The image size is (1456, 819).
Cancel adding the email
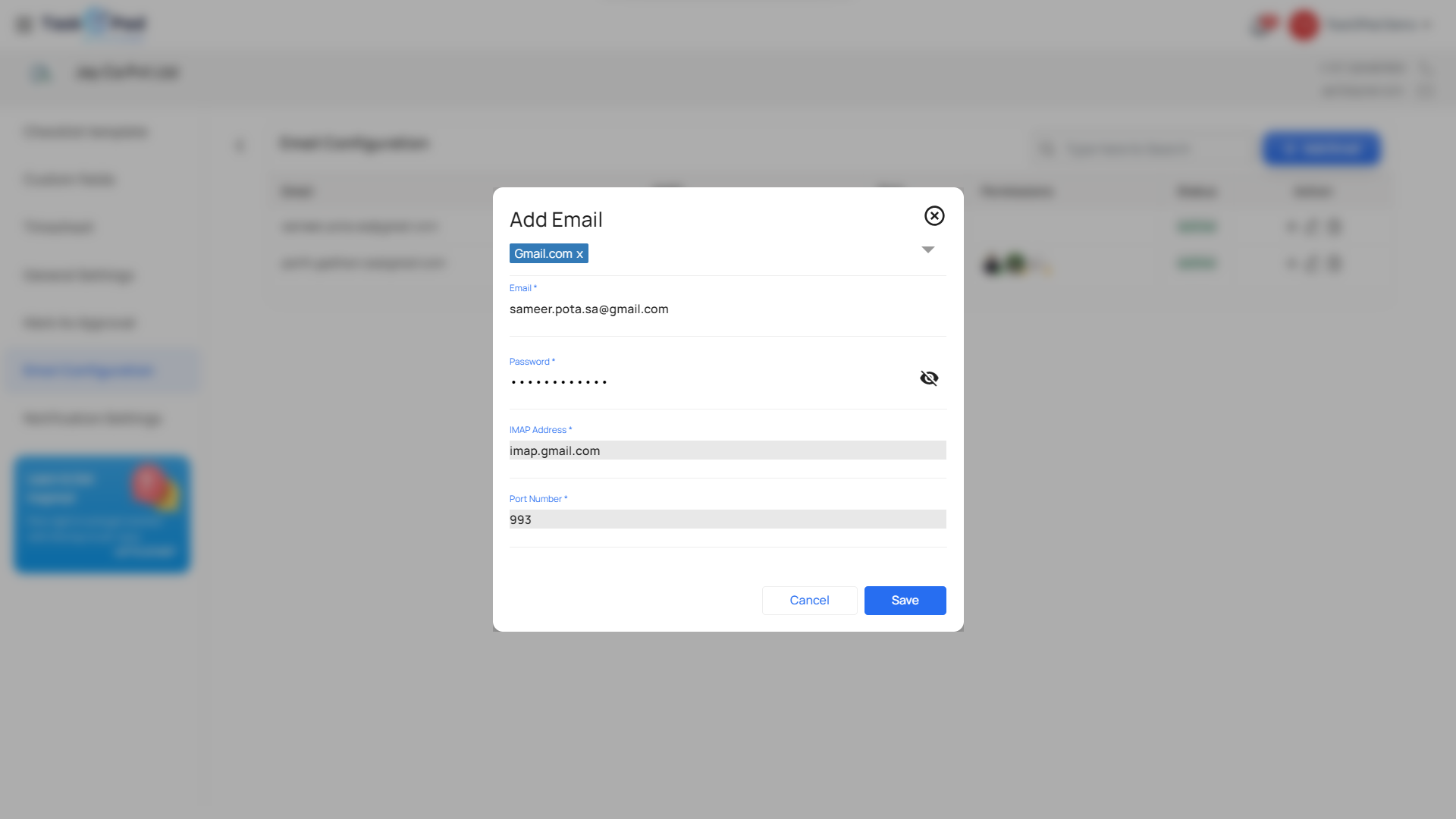pos(809,601)
